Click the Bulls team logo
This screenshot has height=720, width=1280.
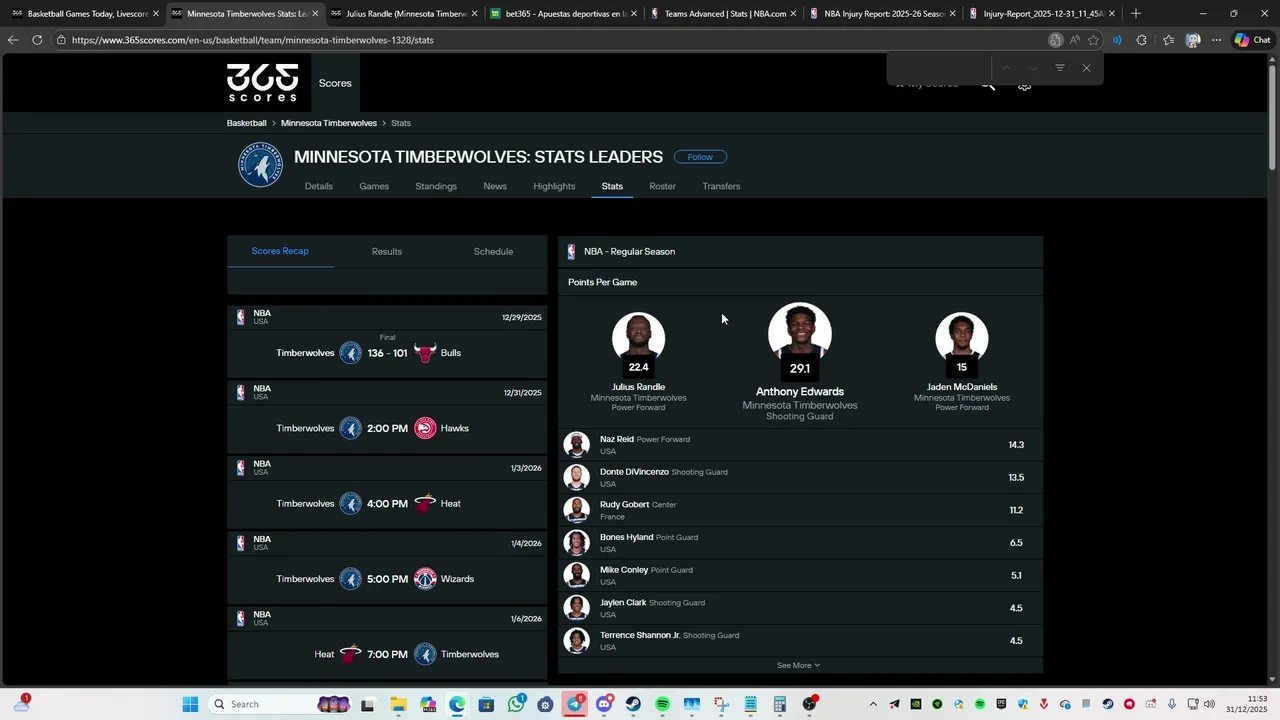coord(425,353)
